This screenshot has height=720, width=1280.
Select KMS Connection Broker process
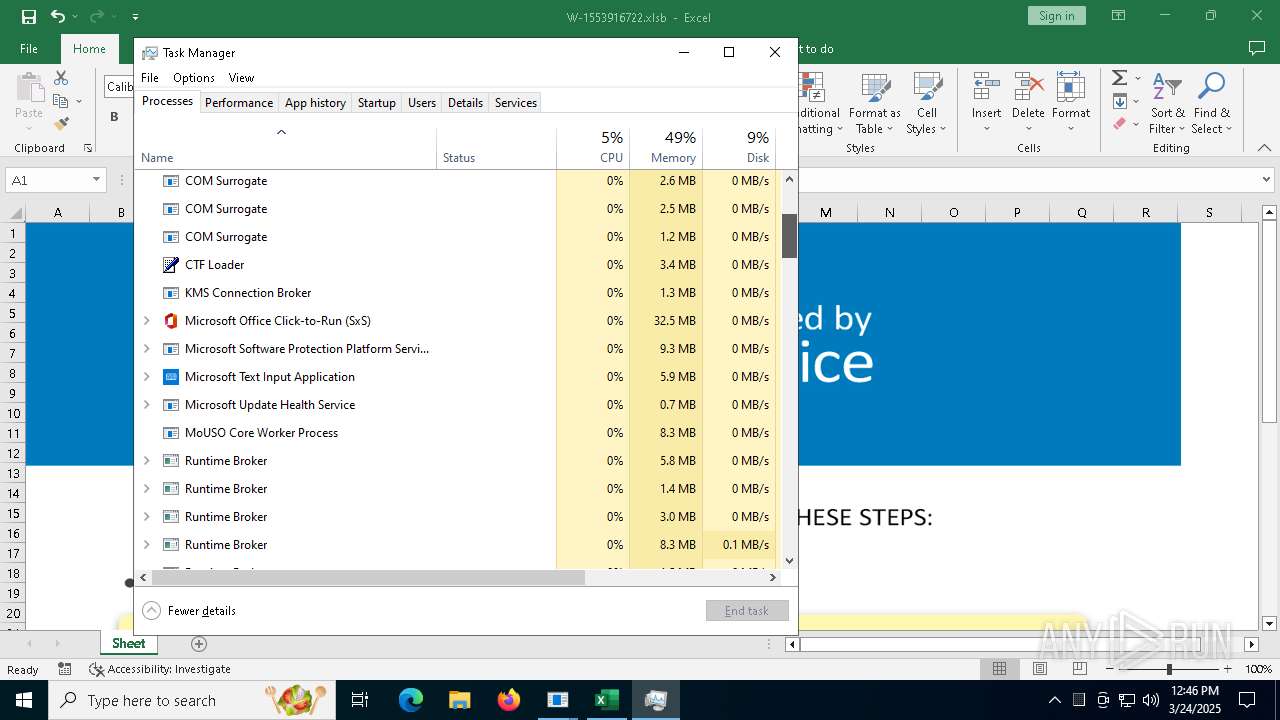[x=457, y=293]
